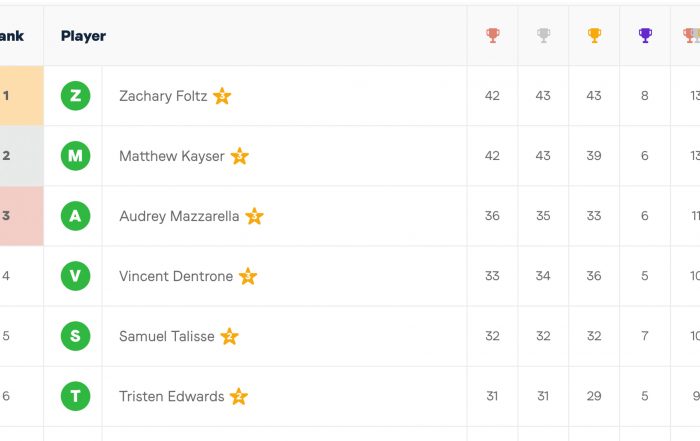Viewport: 700px width, 441px height.
Task: Sort by the Player column header
Action: tap(83, 36)
